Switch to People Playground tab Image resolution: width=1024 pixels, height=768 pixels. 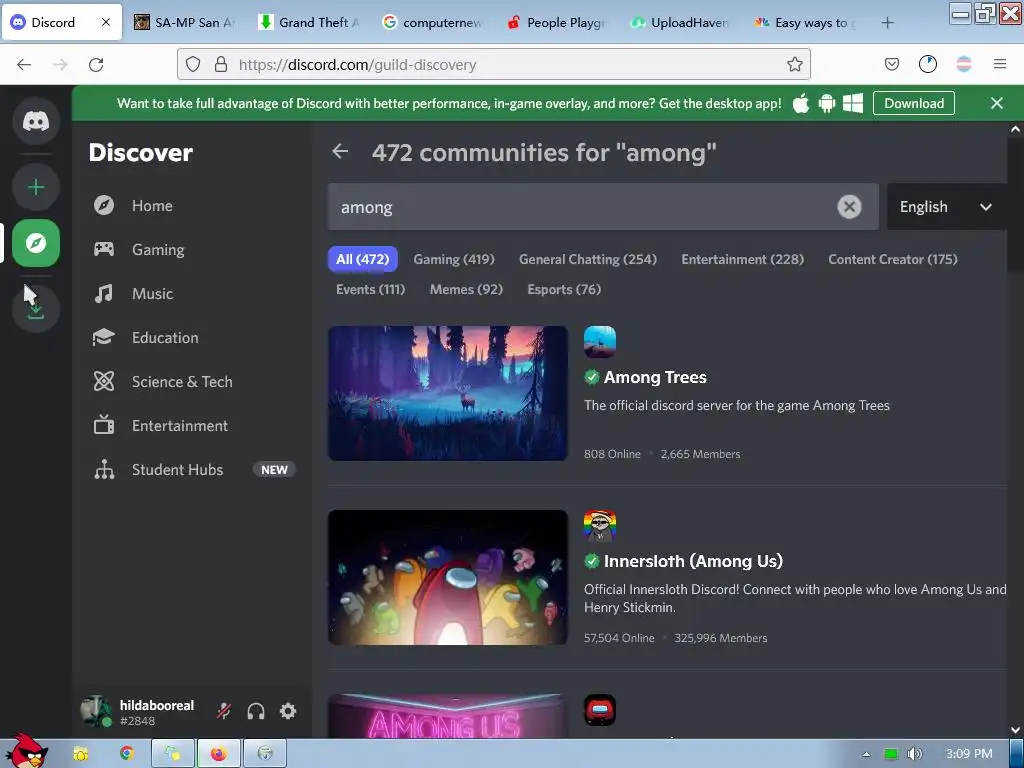(557, 23)
